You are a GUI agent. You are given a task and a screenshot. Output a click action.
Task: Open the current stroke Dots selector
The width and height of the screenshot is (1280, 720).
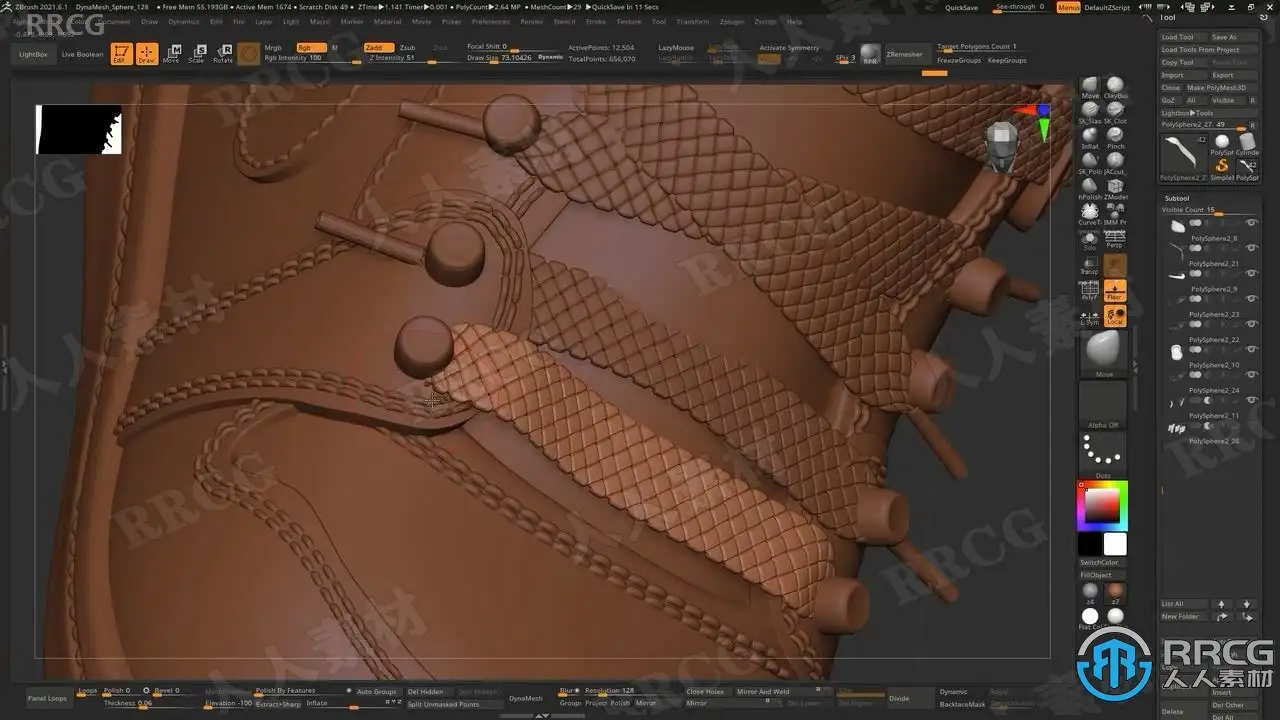click(x=1103, y=455)
